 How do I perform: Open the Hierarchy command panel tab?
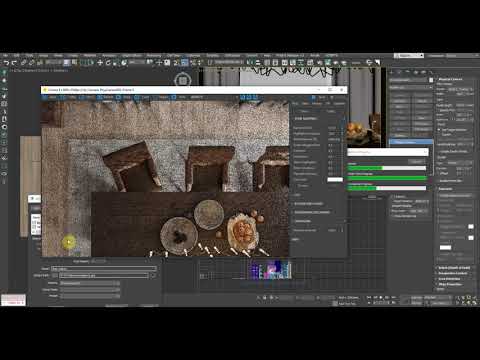pos(408,72)
